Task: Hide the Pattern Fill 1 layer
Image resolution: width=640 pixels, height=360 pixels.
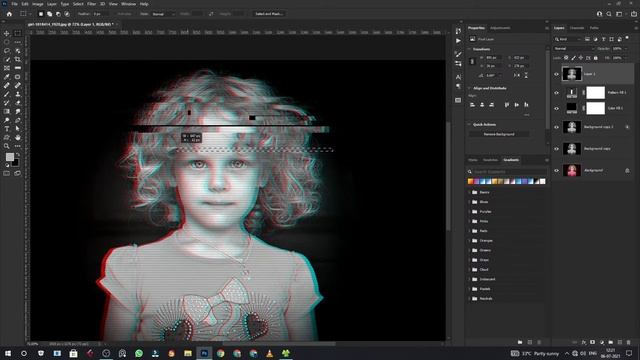Action: 556,93
